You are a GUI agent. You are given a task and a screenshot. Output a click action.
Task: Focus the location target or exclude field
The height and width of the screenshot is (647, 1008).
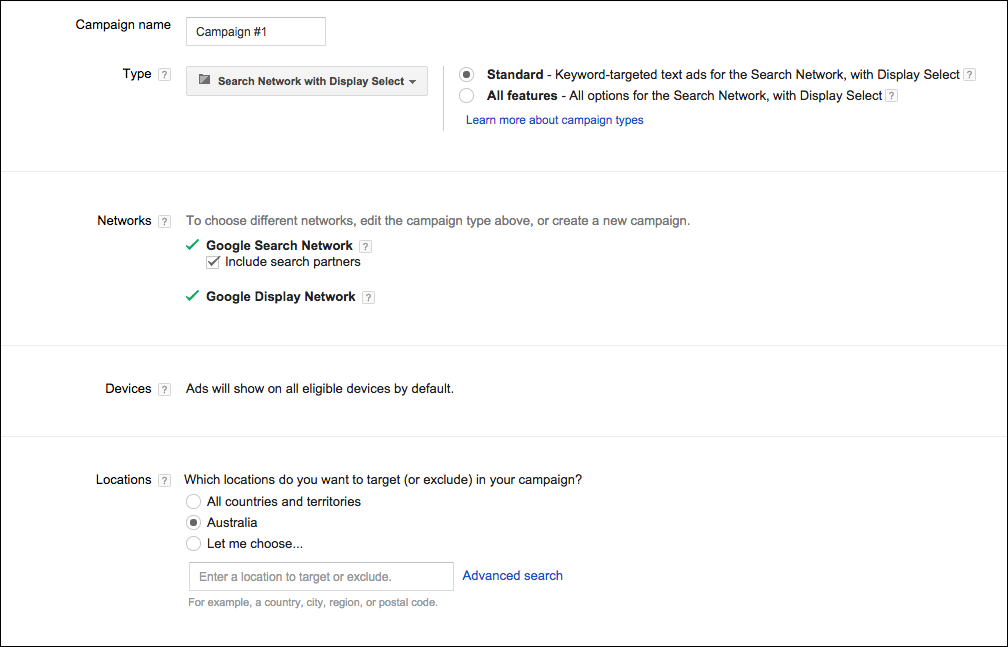click(x=321, y=577)
